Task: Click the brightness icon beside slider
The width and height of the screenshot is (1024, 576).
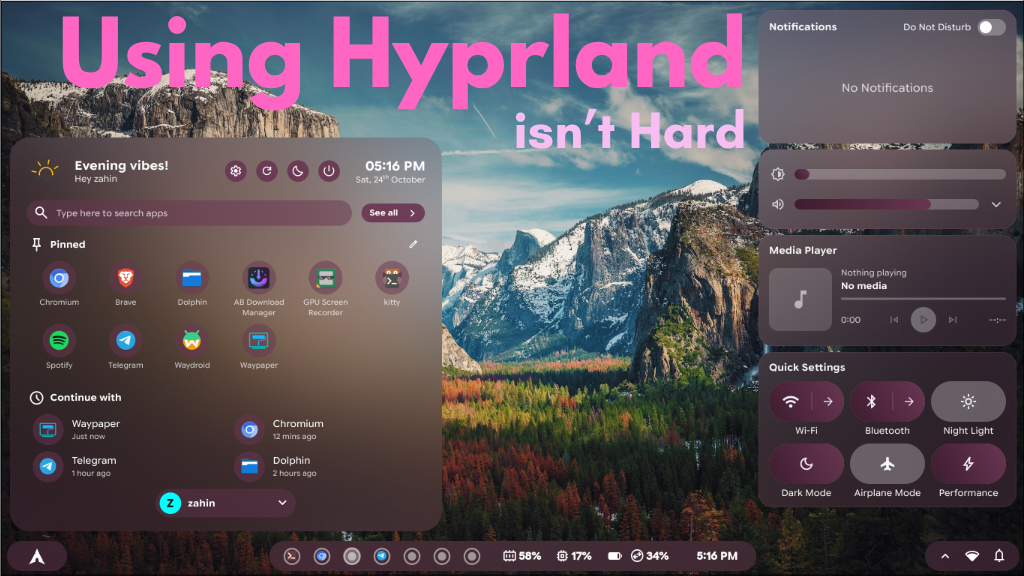Action: (778, 174)
